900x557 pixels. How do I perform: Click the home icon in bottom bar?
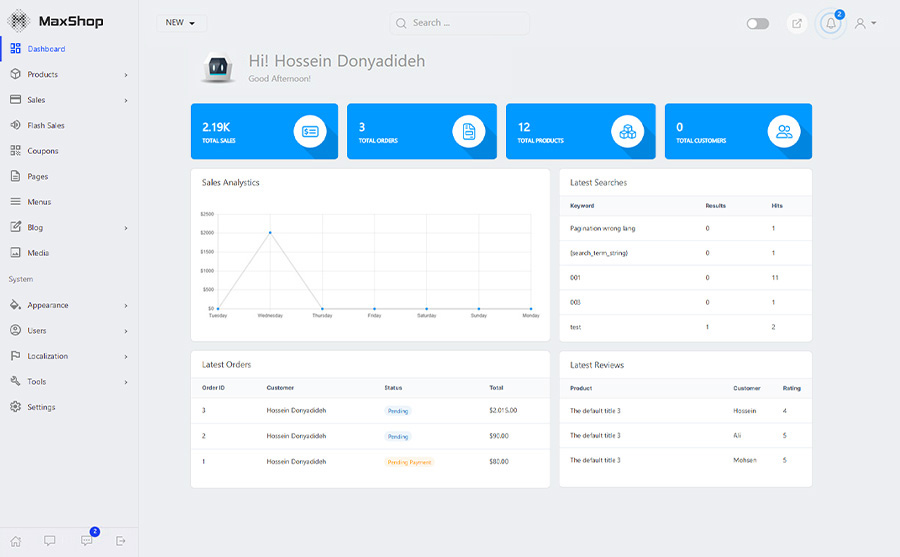point(16,541)
